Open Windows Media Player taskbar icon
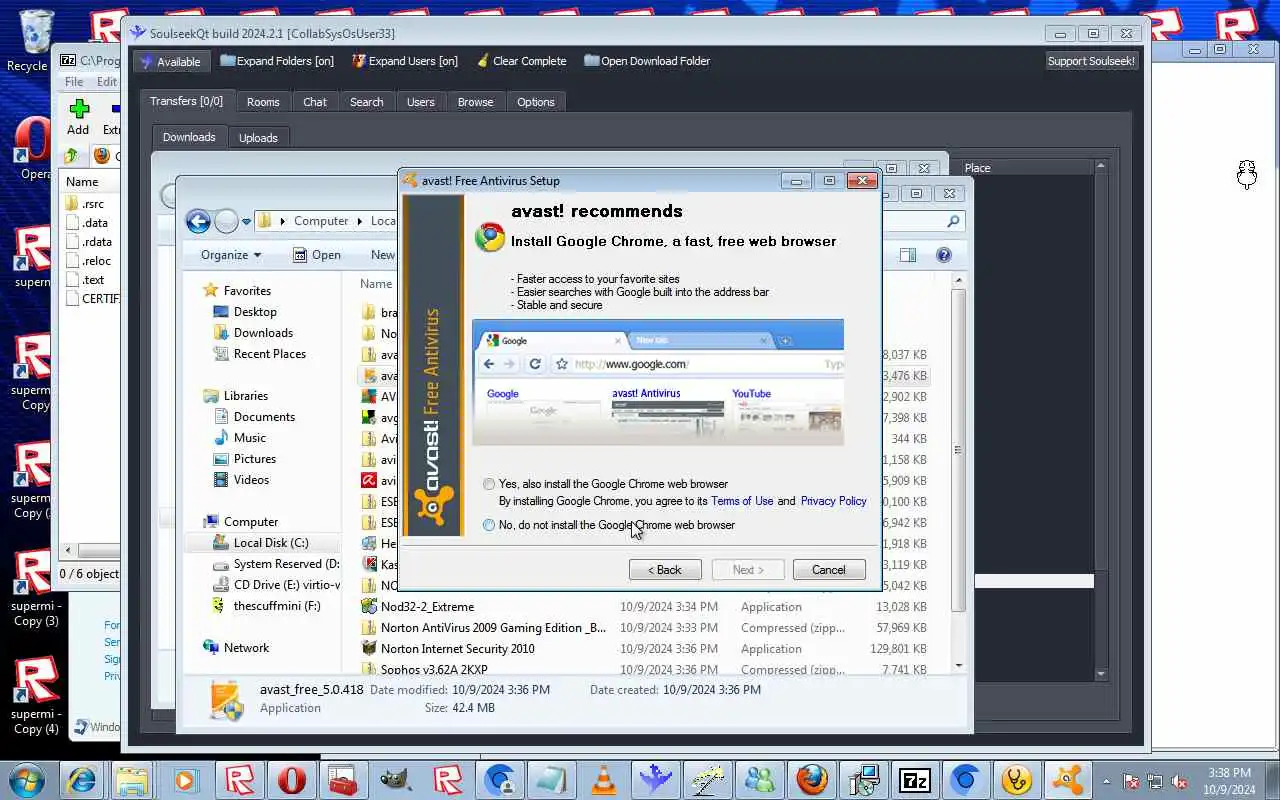The width and height of the screenshot is (1280, 800). click(x=185, y=779)
